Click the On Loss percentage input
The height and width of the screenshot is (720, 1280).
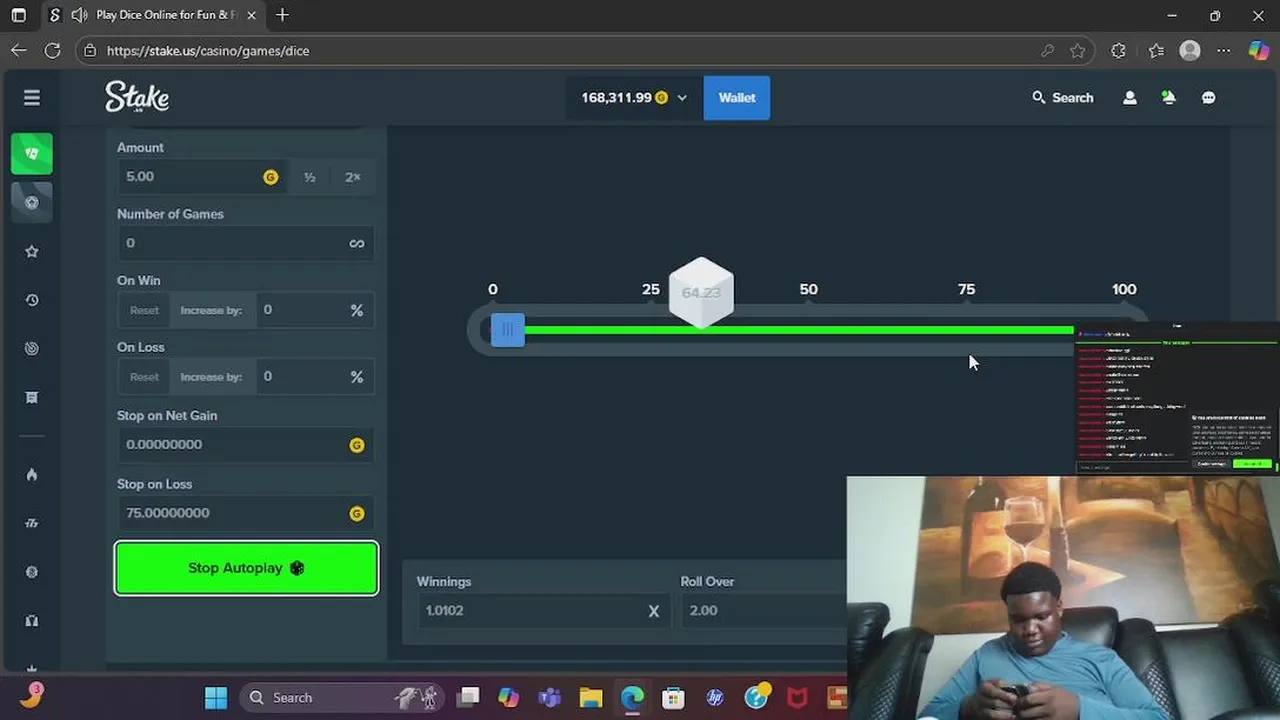pos(315,377)
